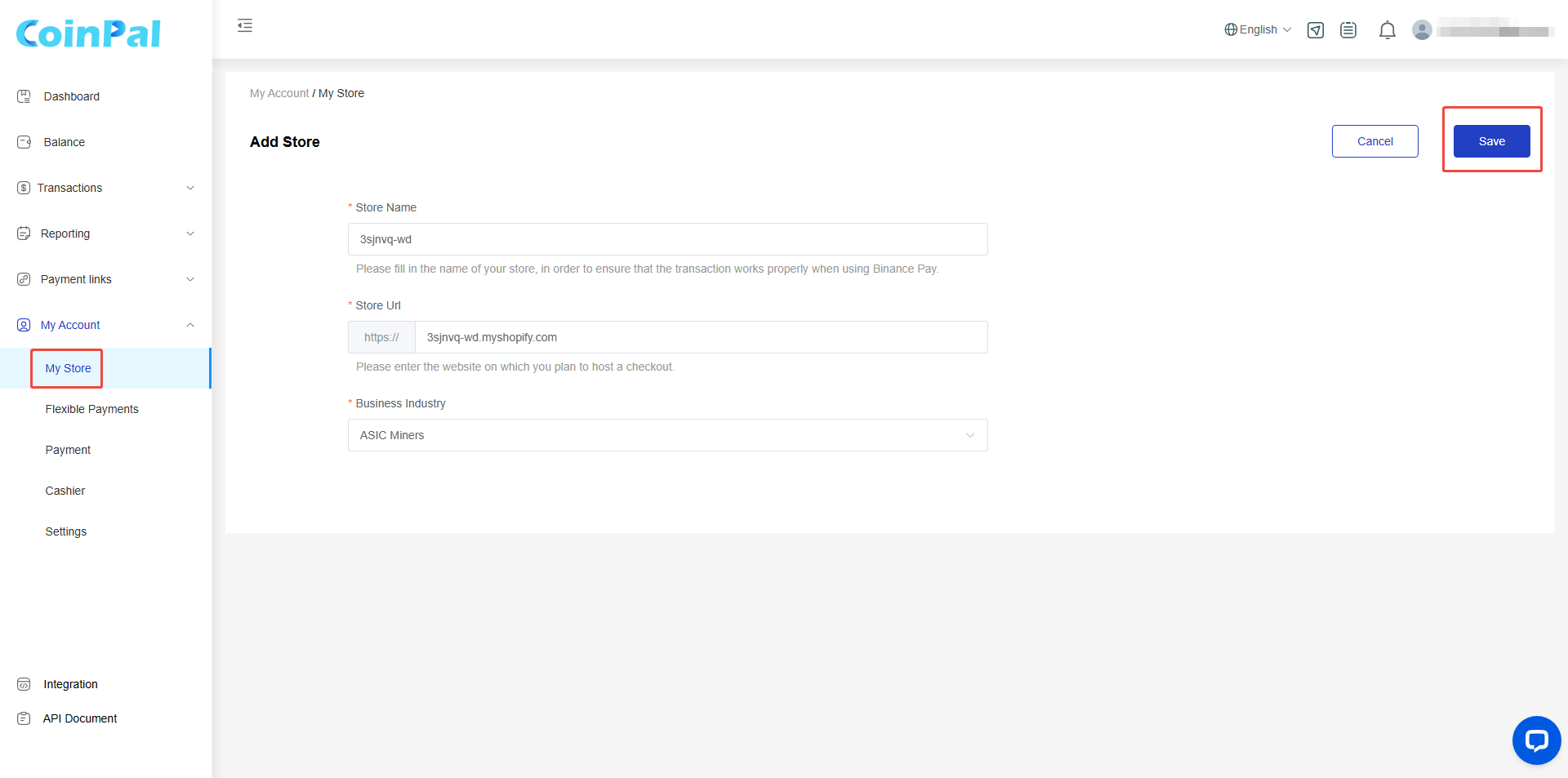Follow the My Account breadcrumb link

[279, 93]
